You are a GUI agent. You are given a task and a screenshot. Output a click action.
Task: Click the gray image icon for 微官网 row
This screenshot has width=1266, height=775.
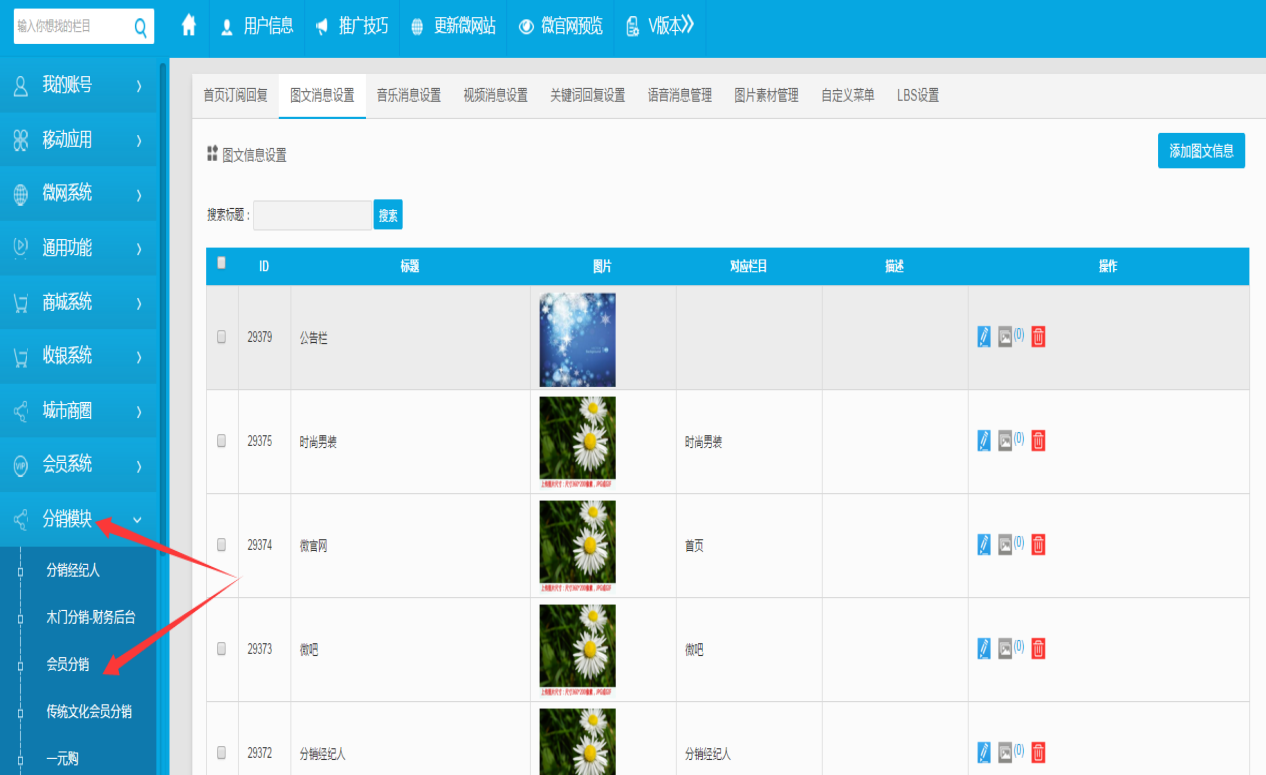point(1006,545)
